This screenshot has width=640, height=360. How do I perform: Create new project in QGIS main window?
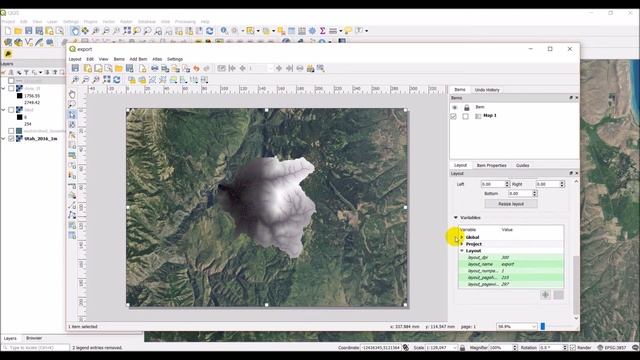point(8,31)
